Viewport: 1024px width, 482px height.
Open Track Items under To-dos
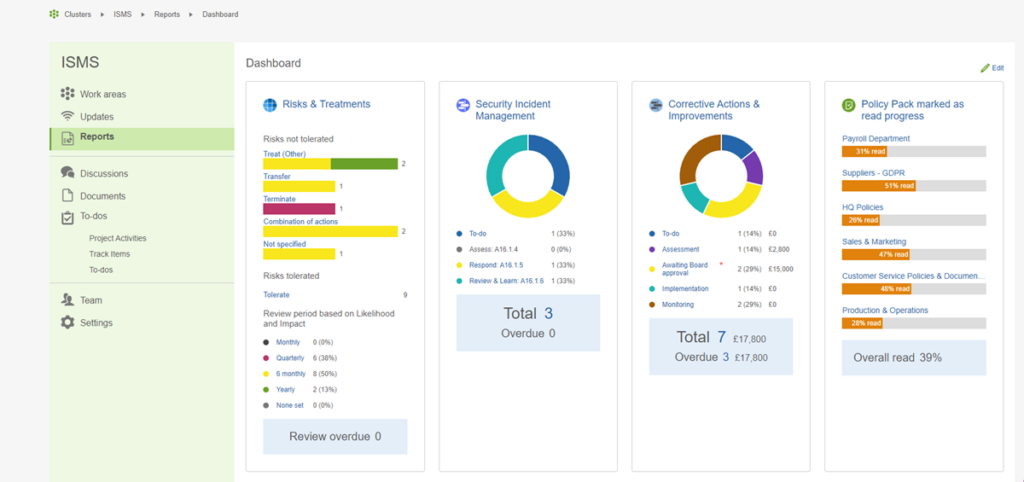(110, 254)
